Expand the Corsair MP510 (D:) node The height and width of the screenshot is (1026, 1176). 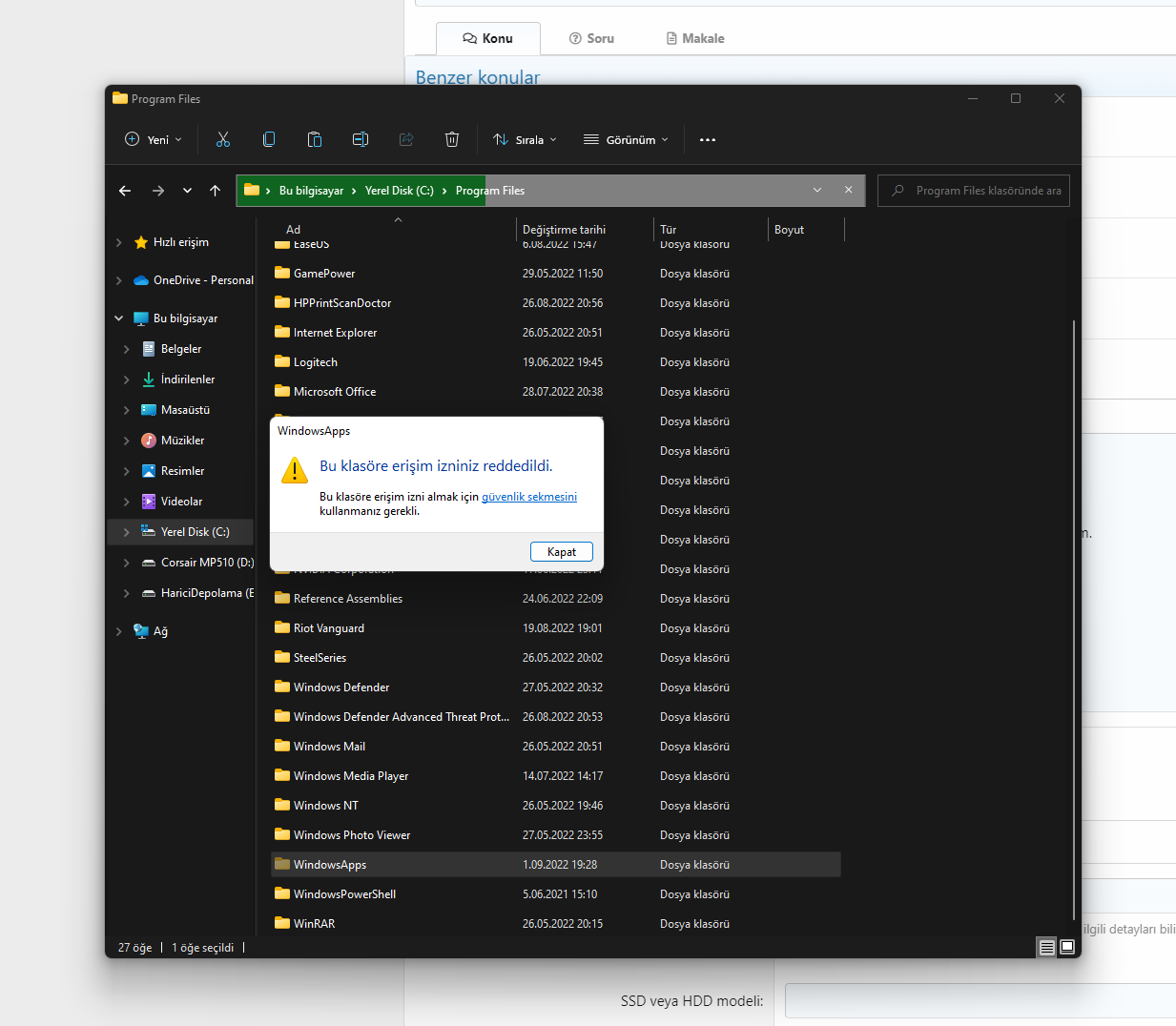coord(127,563)
